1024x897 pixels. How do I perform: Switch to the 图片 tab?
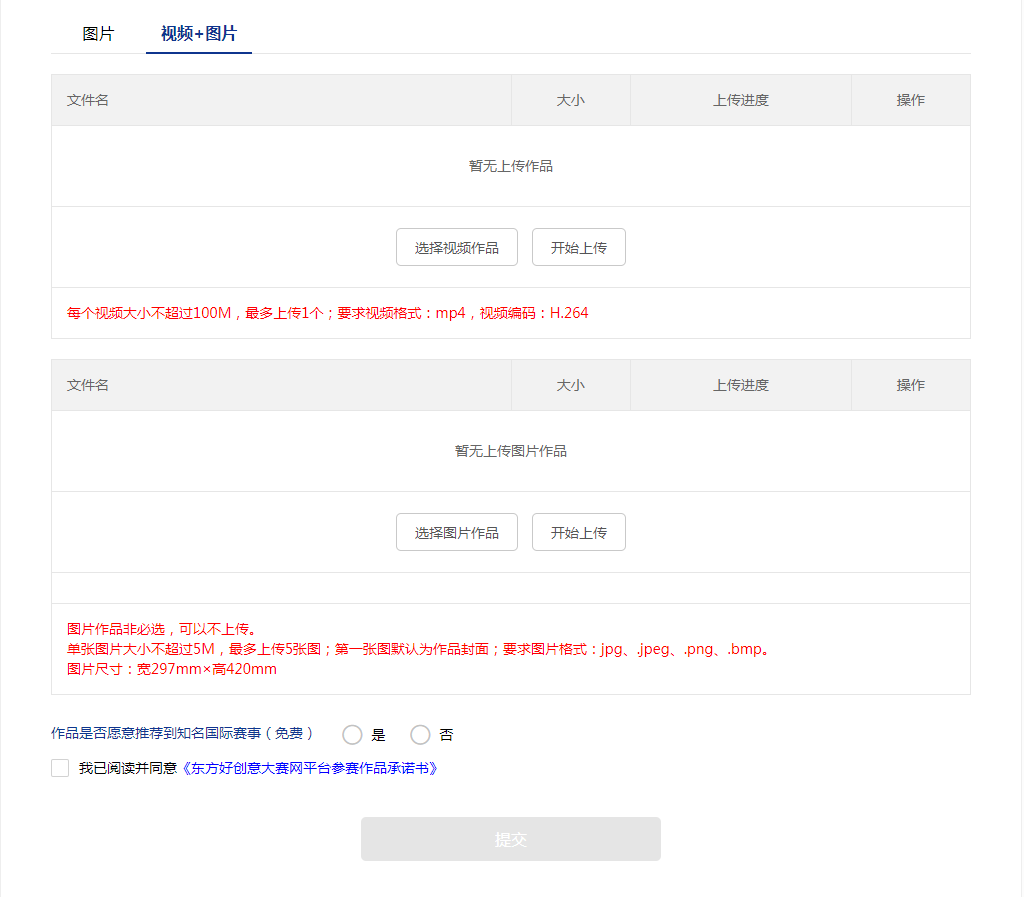click(98, 34)
